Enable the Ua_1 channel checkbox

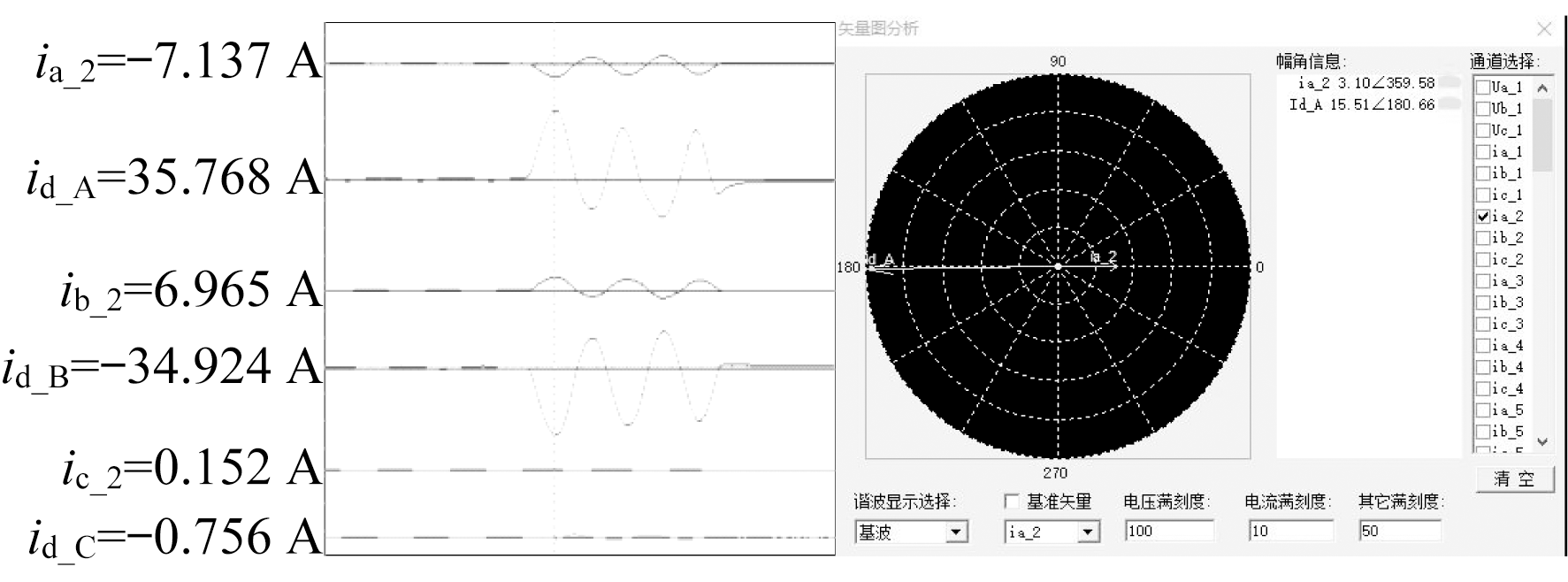pyautogui.click(x=1483, y=87)
